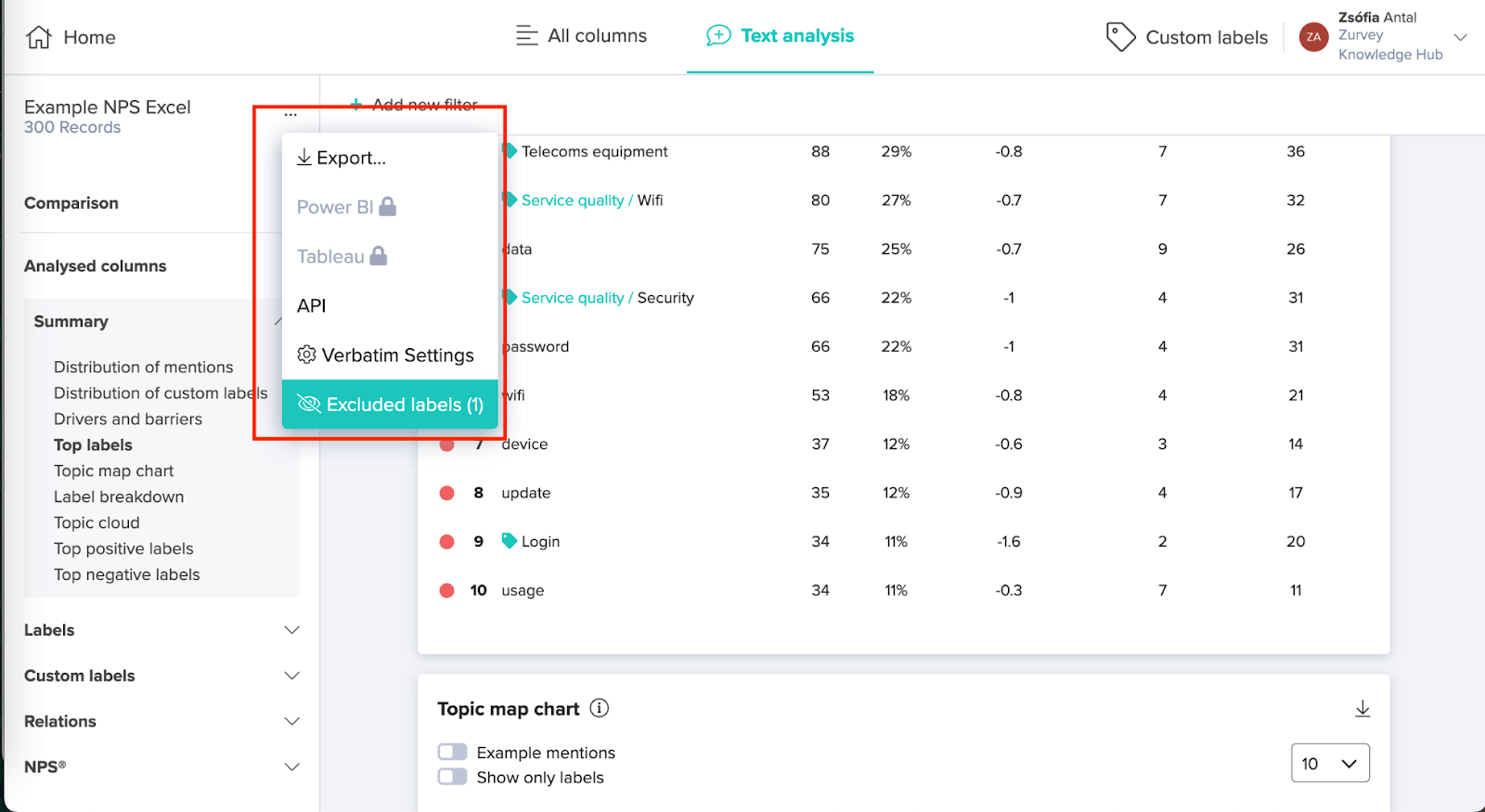The height and width of the screenshot is (812, 1485).
Task: Click the red dot beside update row
Action: (x=446, y=493)
